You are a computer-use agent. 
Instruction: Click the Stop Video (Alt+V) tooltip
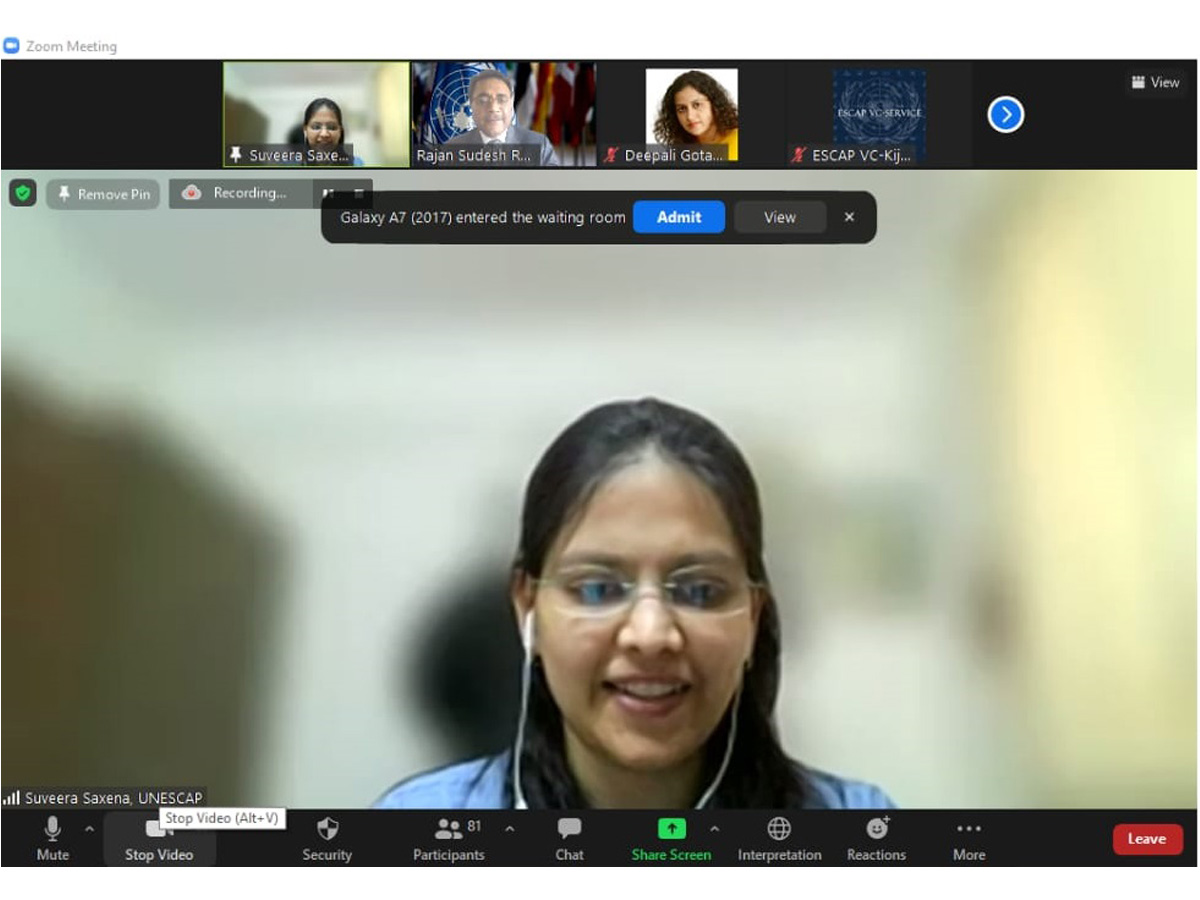point(222,818)
